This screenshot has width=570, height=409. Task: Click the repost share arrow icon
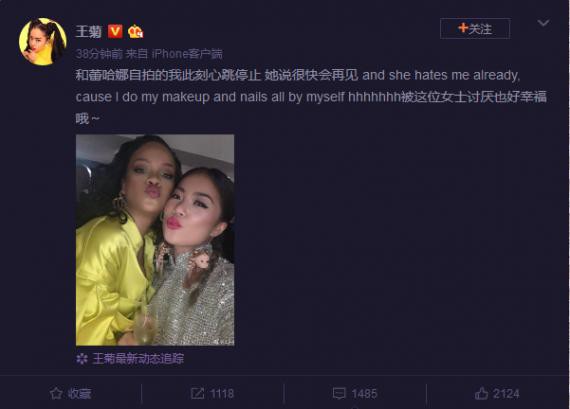click(x=197, y=393)
